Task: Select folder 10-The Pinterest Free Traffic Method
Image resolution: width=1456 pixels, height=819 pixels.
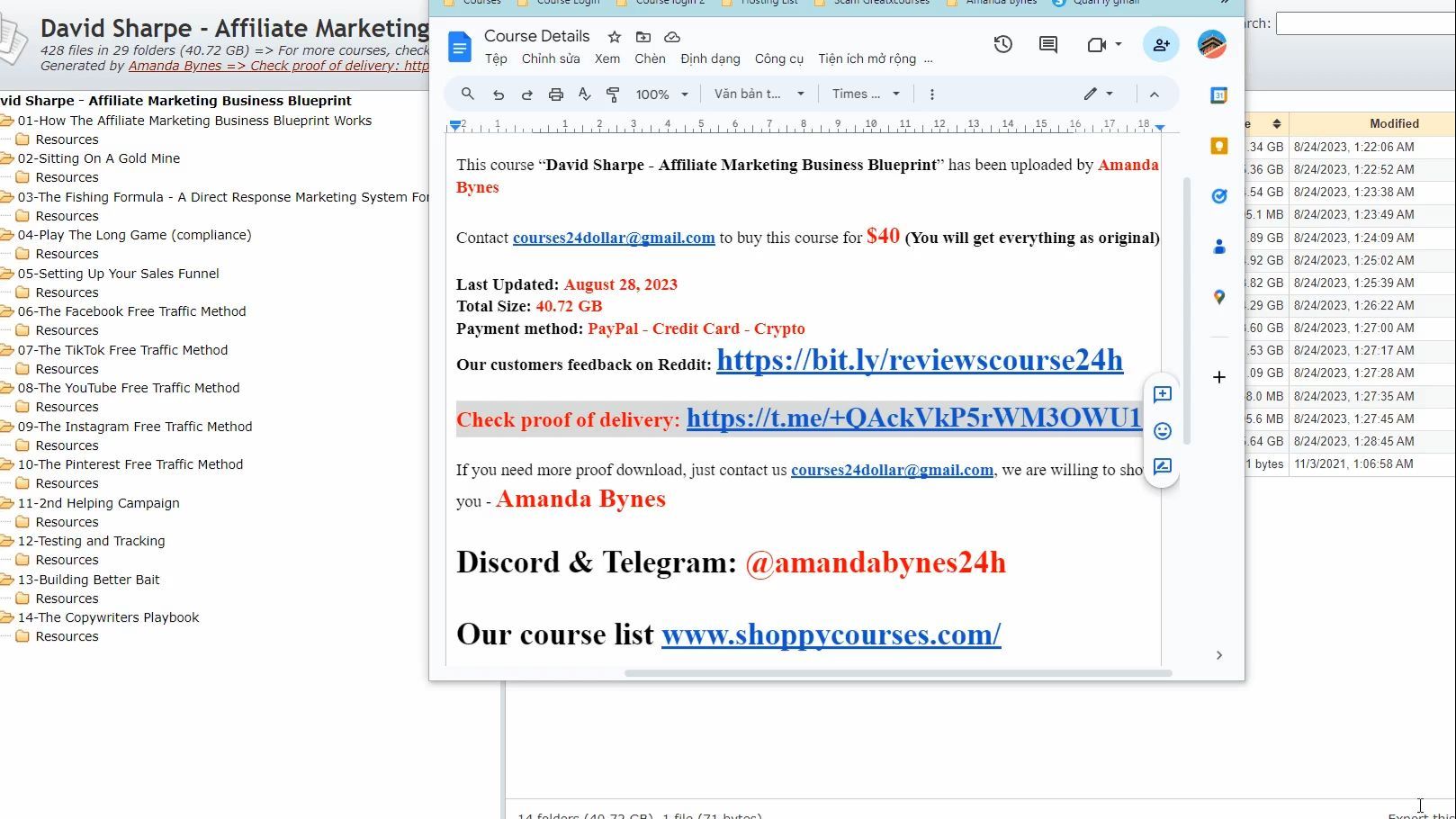Action: coord(130,464)
